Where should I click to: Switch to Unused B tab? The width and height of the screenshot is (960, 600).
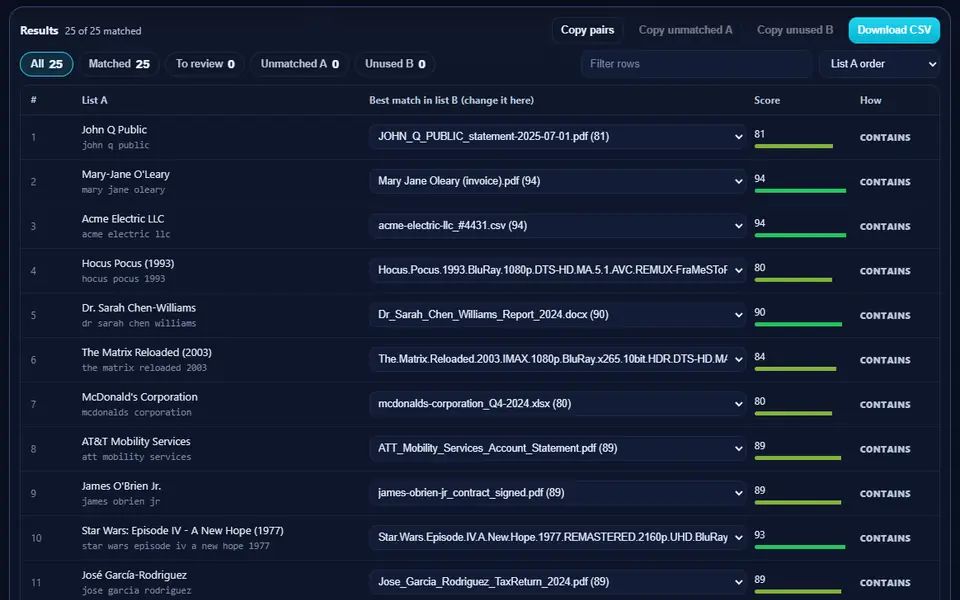[395, 64]
